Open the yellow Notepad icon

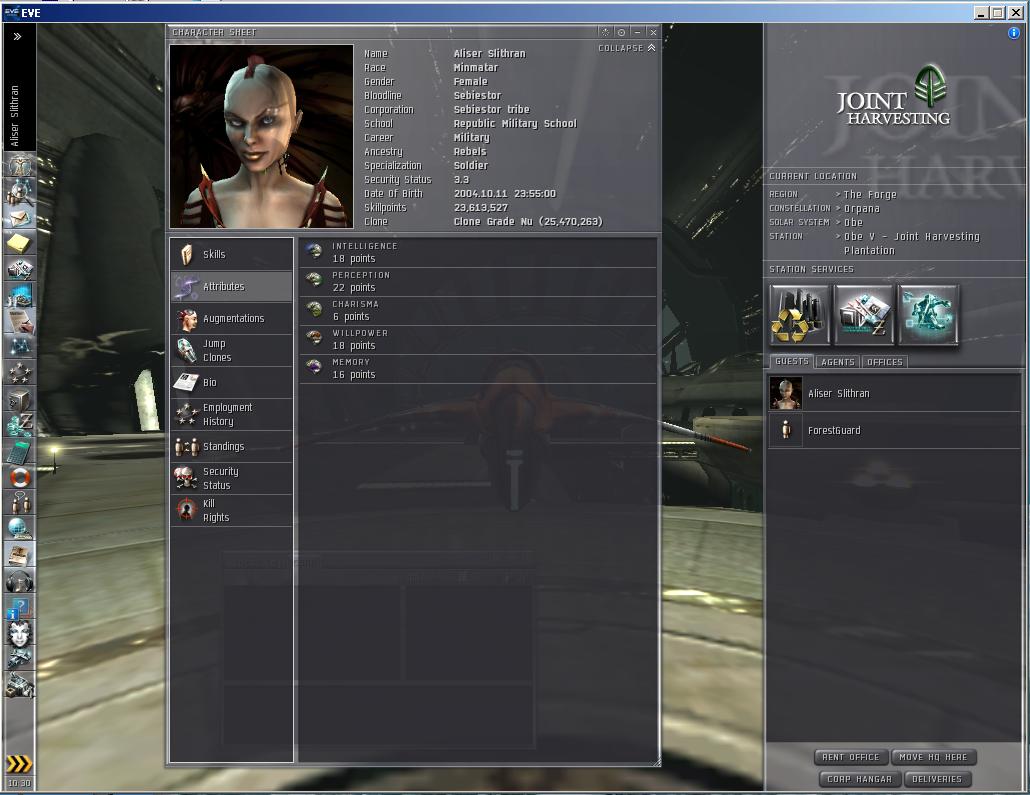20,243
